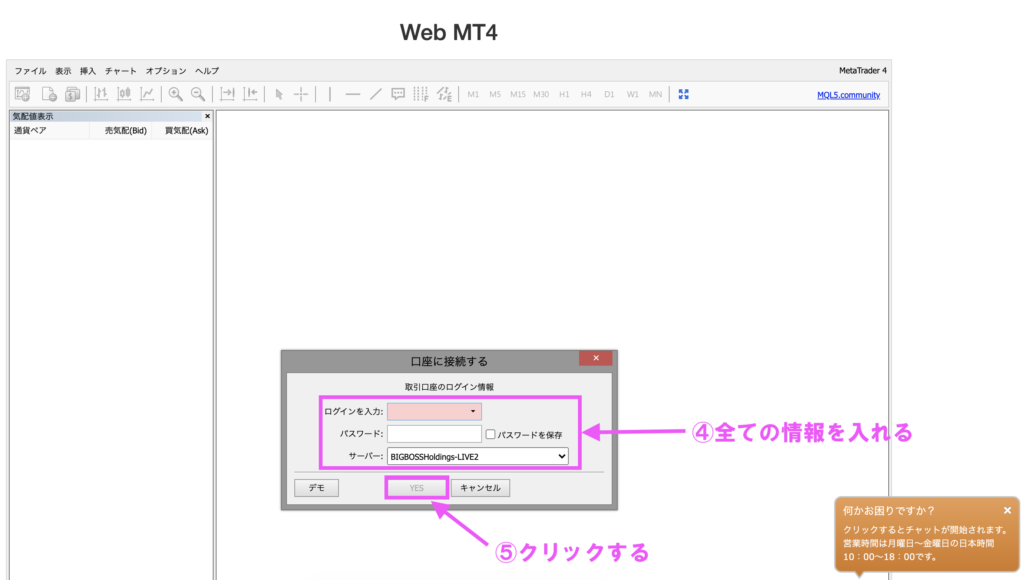Select the Horizontal Line drawing tool

tap(353, 94)
